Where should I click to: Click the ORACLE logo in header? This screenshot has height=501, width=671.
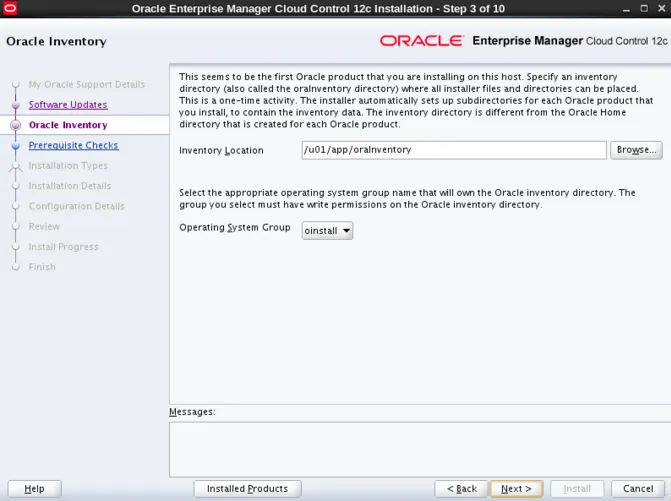(x=422, y=41)
